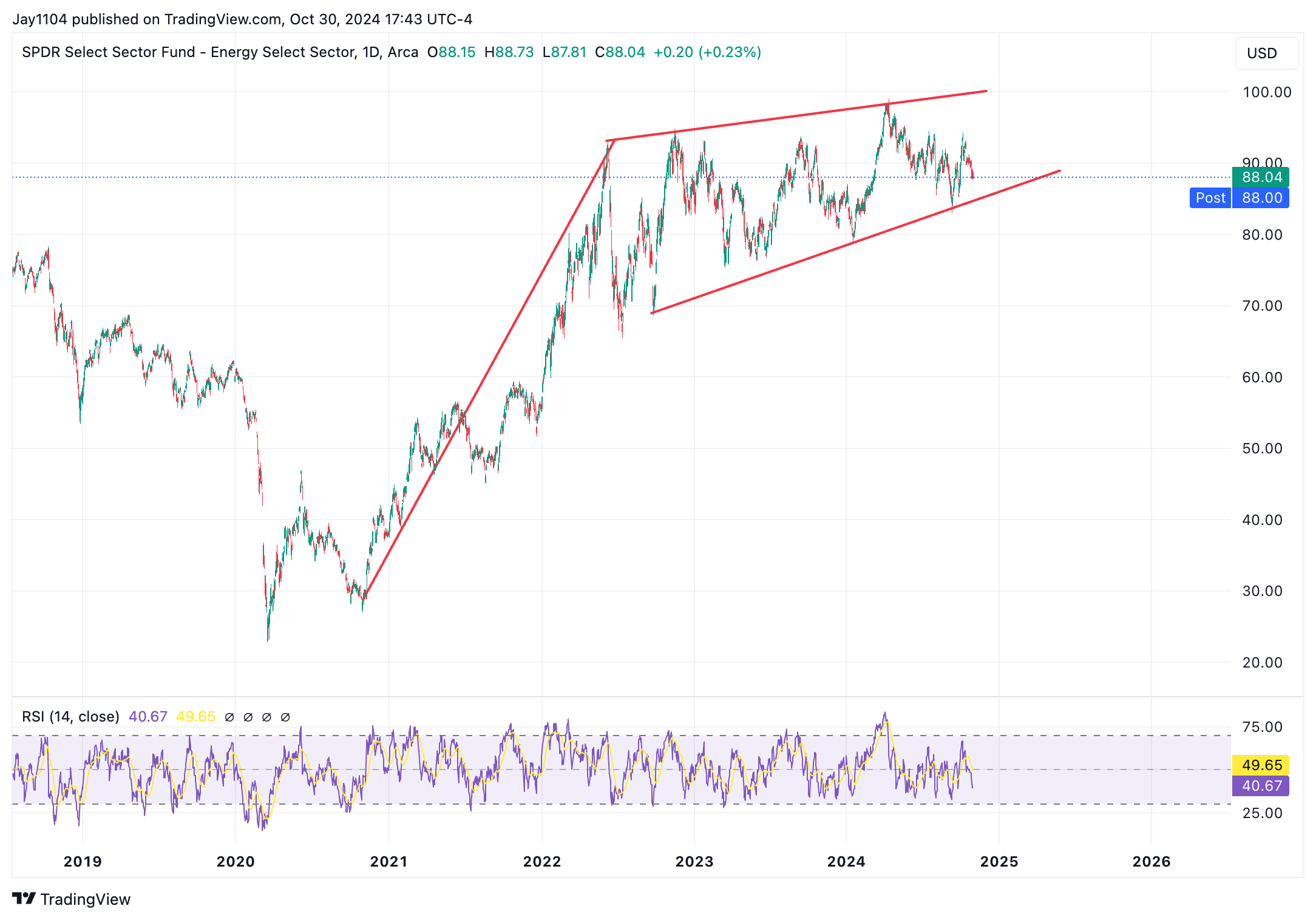Viewport: 1316px width, 920px height.
Task: Click the first RSI null-value symbol
Action: click(x=229, y=717)
